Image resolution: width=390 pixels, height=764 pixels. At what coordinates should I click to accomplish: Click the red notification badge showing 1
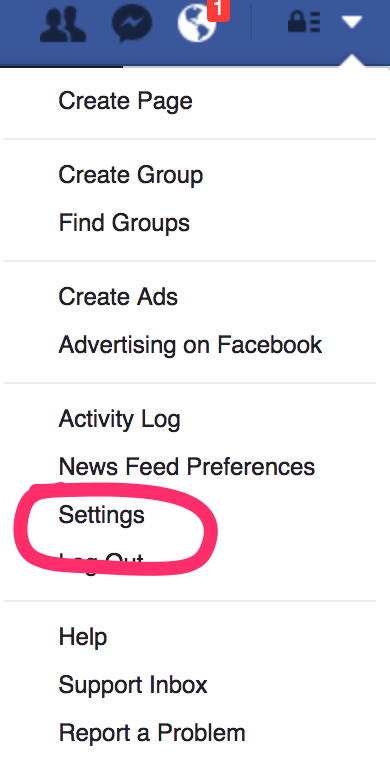click(218, 10)
